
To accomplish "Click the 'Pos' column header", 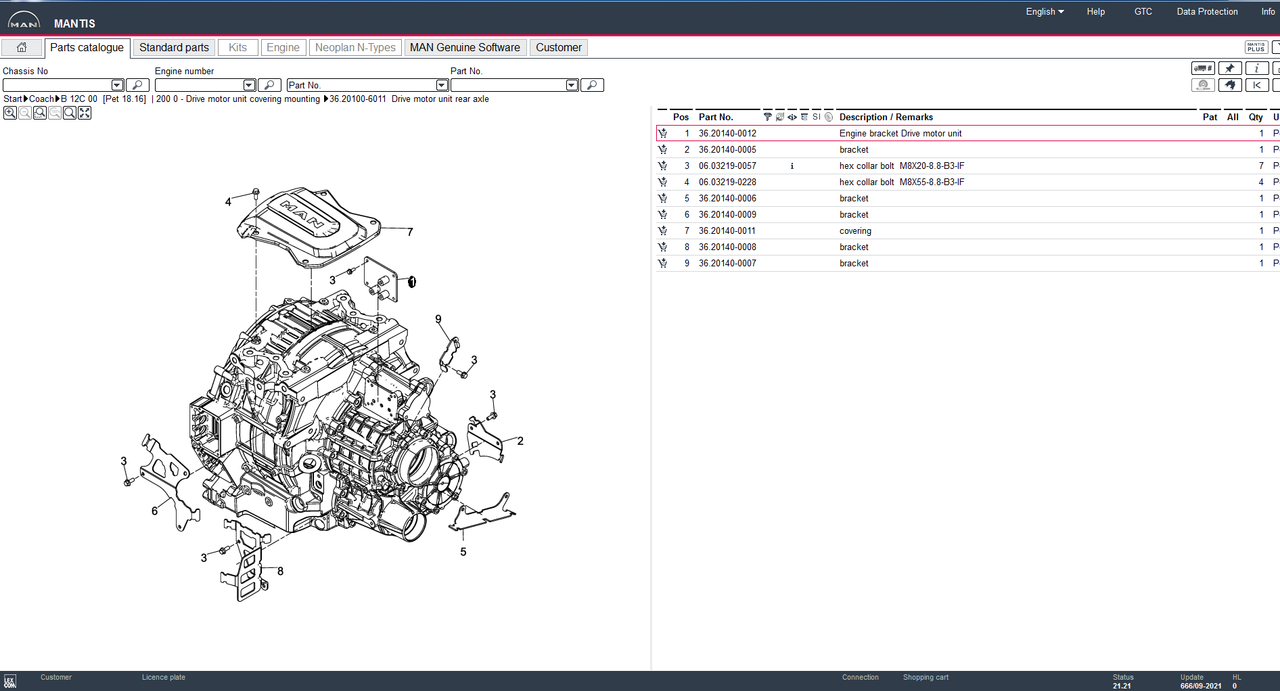I will (x=681, y=117).
